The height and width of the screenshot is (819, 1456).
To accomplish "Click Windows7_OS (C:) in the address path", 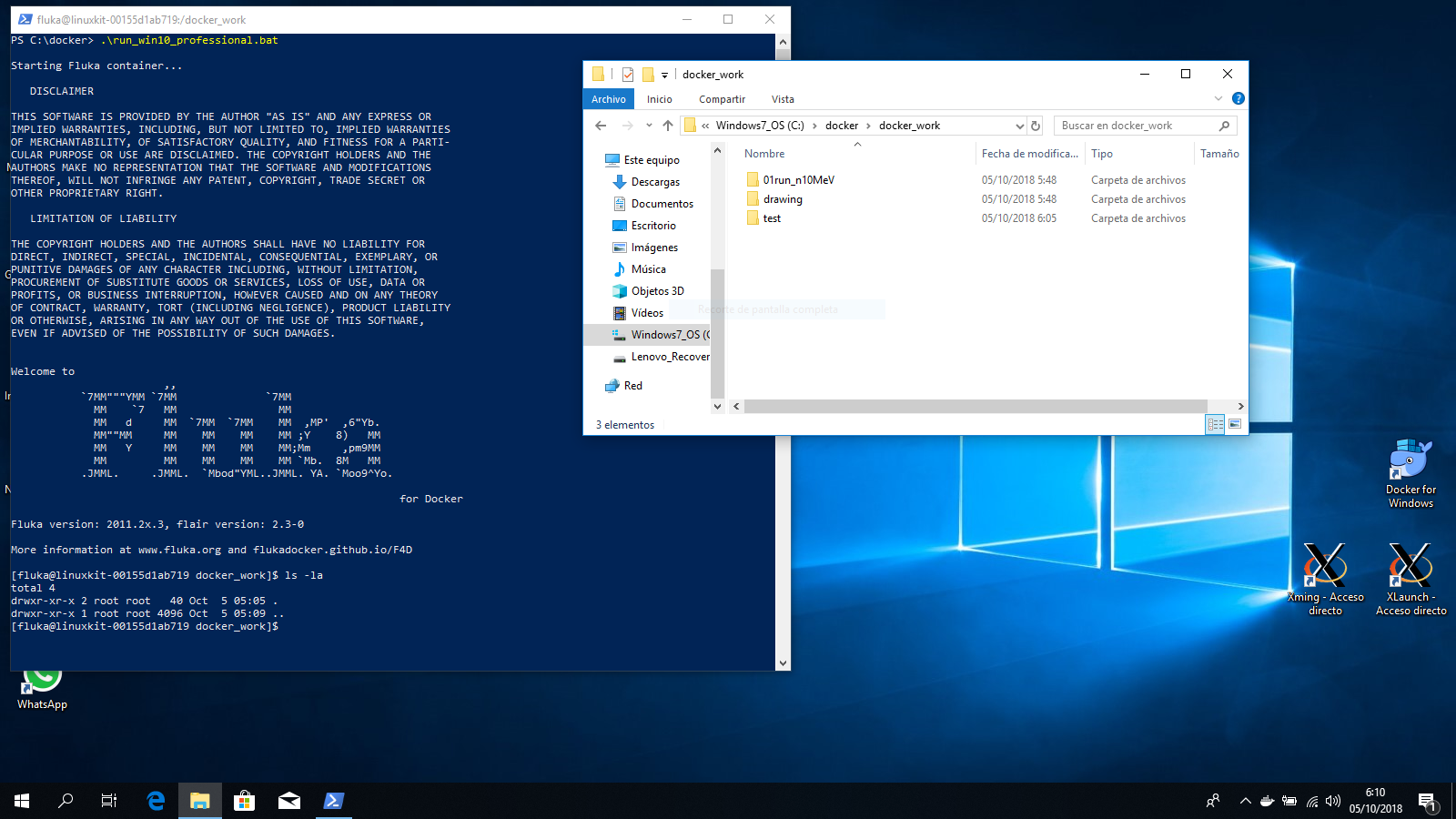I will [760, 126].
